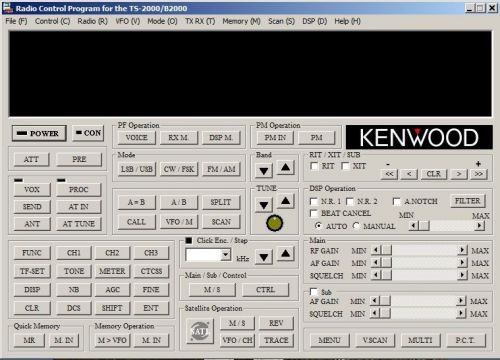Select the AUTO radio button

[x=319, y=226]
